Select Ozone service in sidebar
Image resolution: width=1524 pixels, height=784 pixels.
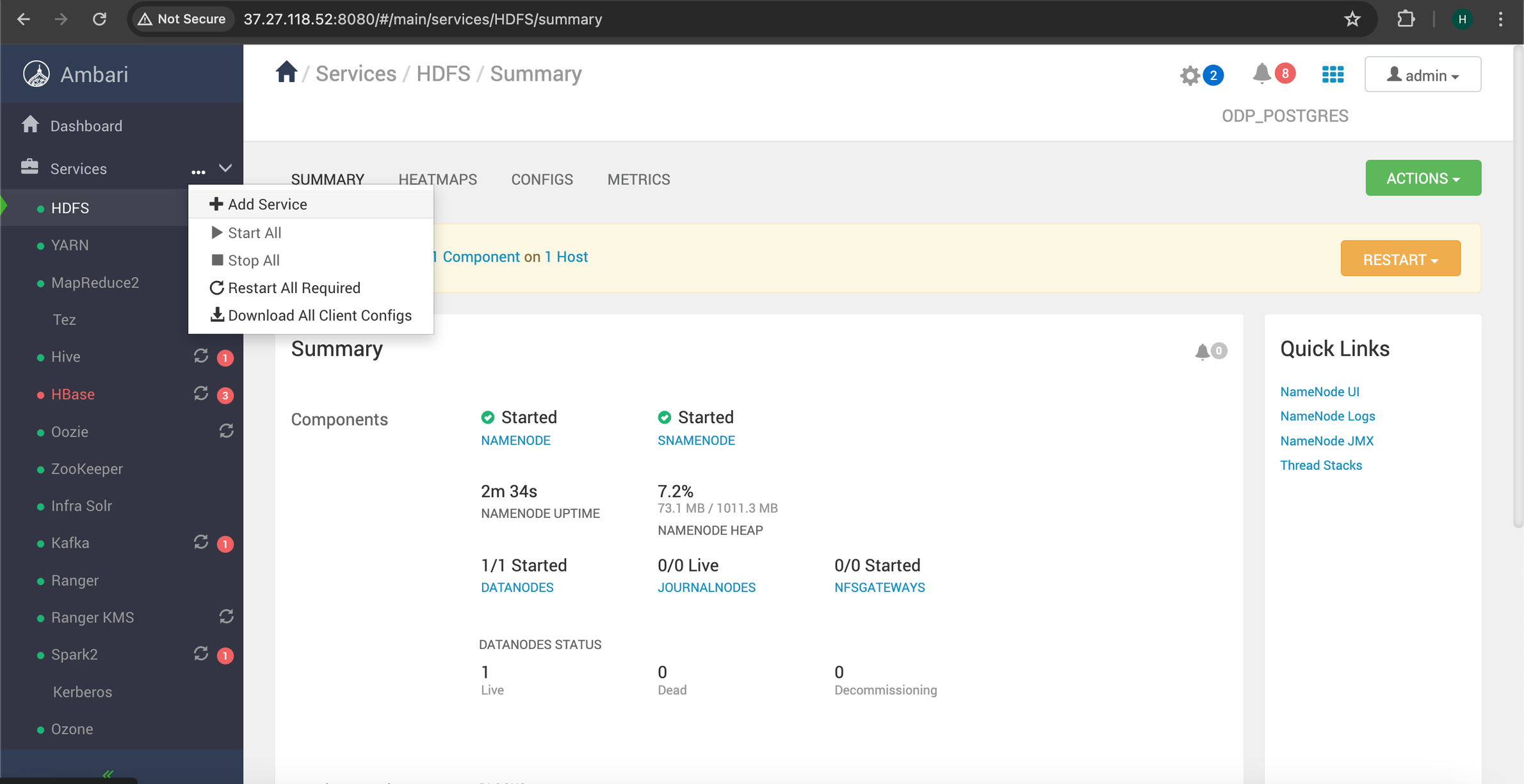point(72,729)
